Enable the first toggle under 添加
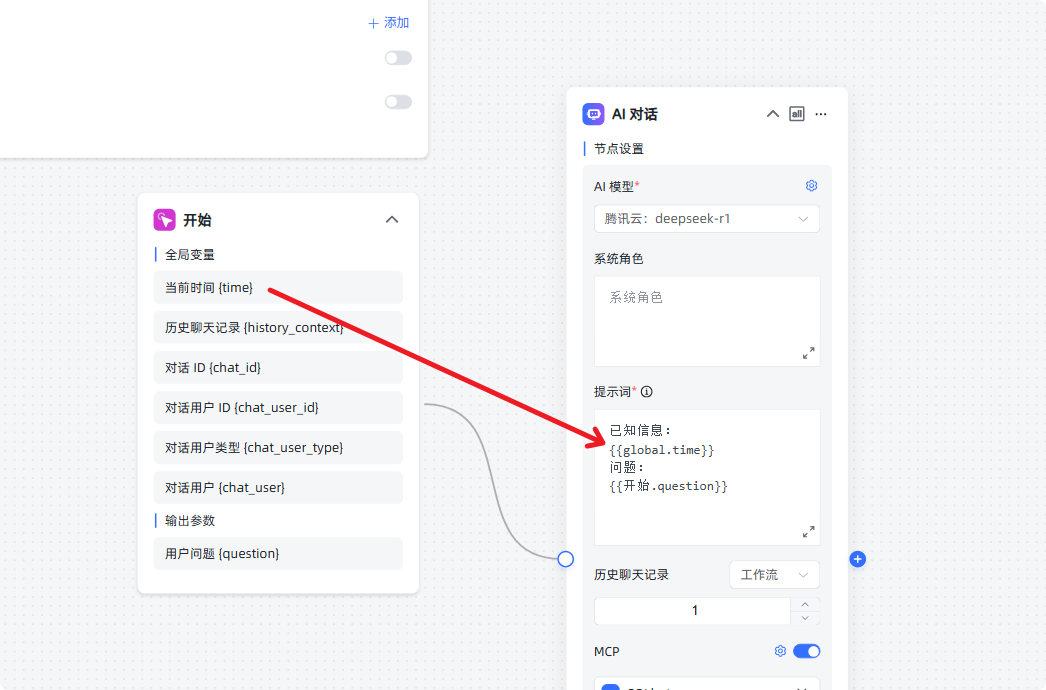The width and height of the screenshot is (1046, 690). click(398, 58)
